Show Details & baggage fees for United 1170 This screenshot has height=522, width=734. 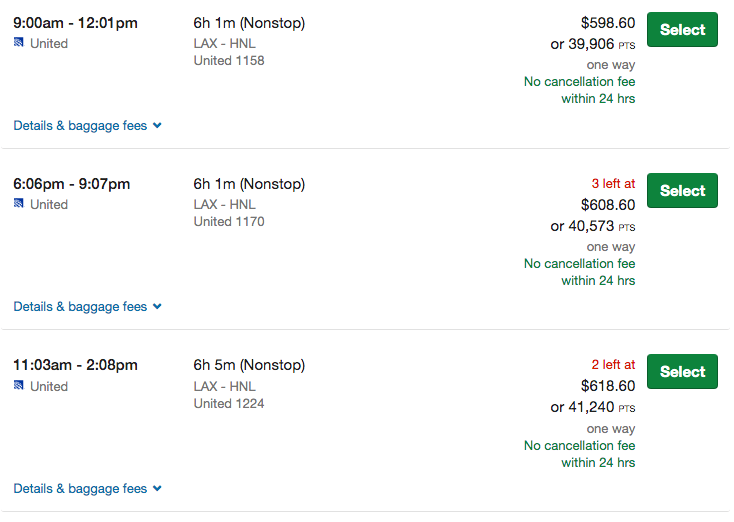(x=87, y=307)
